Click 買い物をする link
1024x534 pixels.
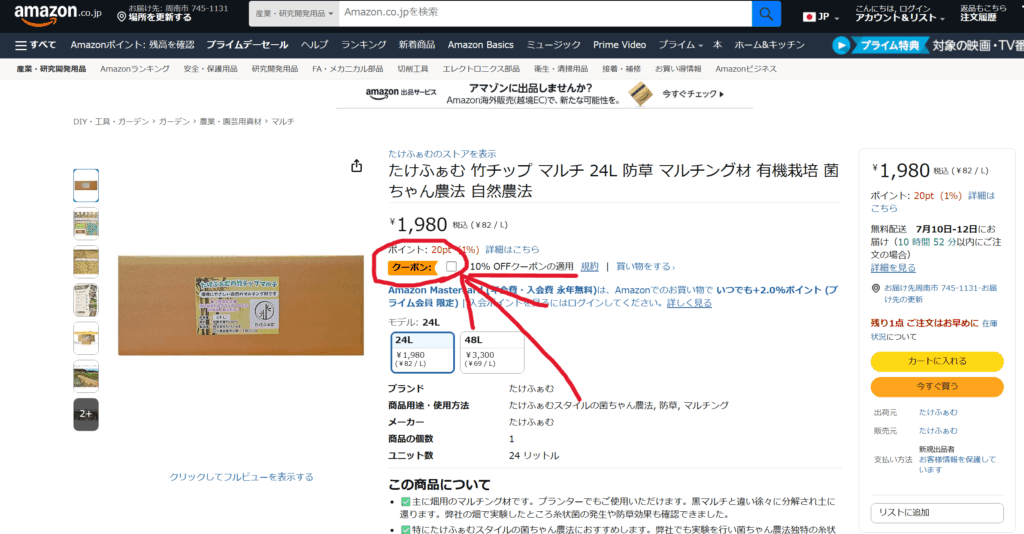click(x=645, y=266)
